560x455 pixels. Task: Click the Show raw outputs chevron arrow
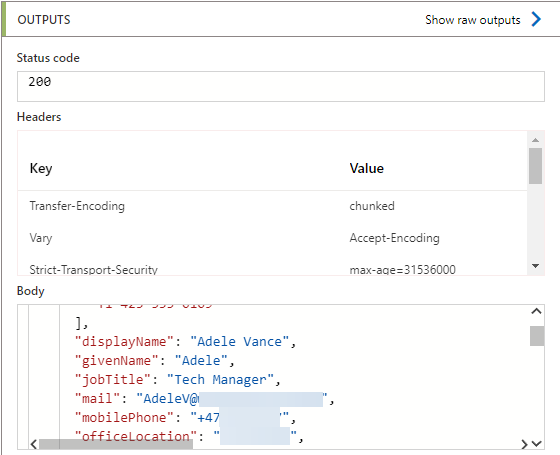[x=536, y=19]
